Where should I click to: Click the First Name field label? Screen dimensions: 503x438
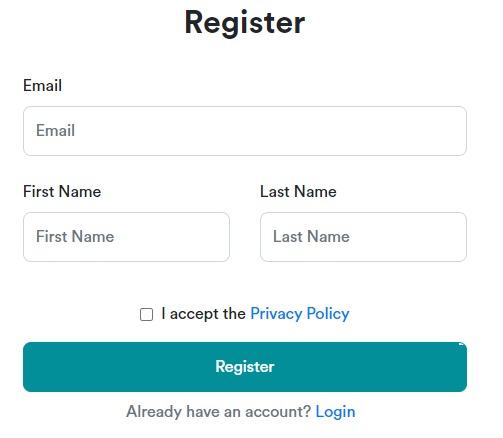tap(62, 191)
